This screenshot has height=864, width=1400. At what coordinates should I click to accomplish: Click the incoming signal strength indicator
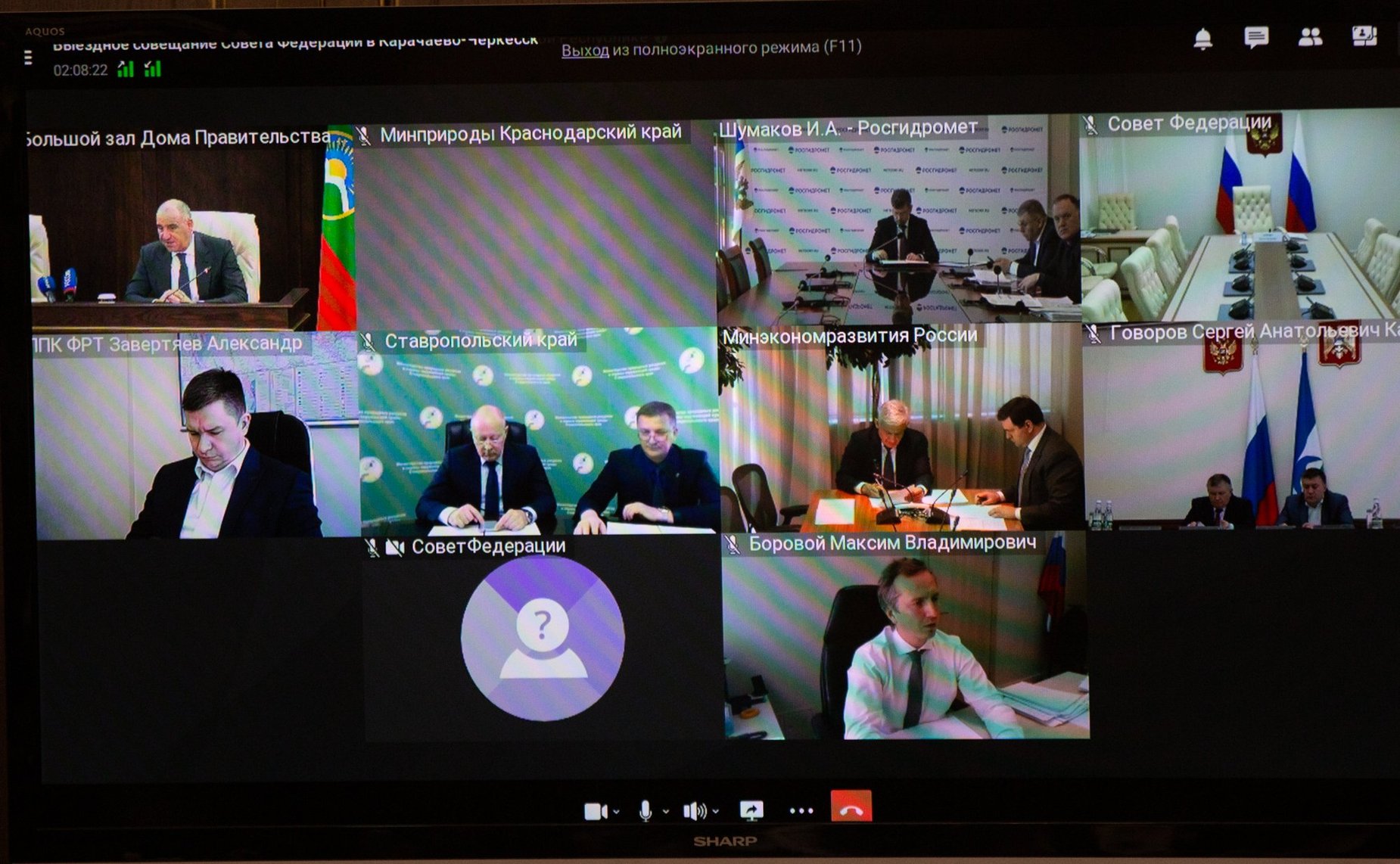(x=153, y=70)
